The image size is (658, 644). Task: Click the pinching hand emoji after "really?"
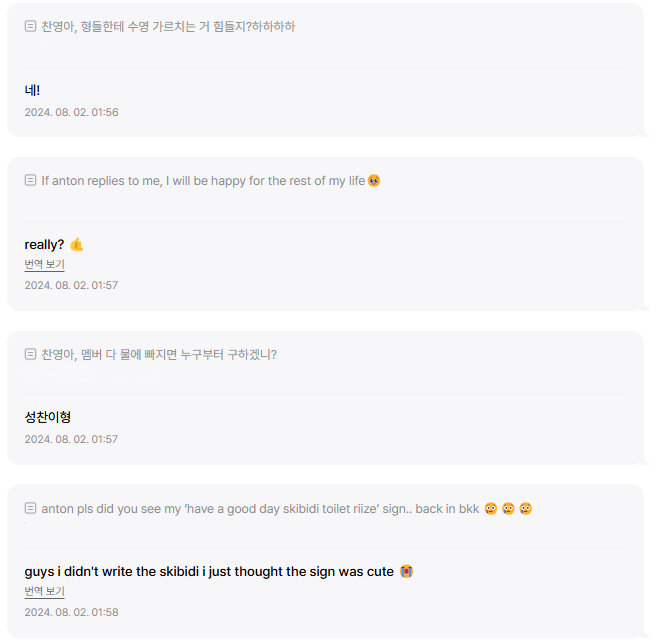(77, 245)
